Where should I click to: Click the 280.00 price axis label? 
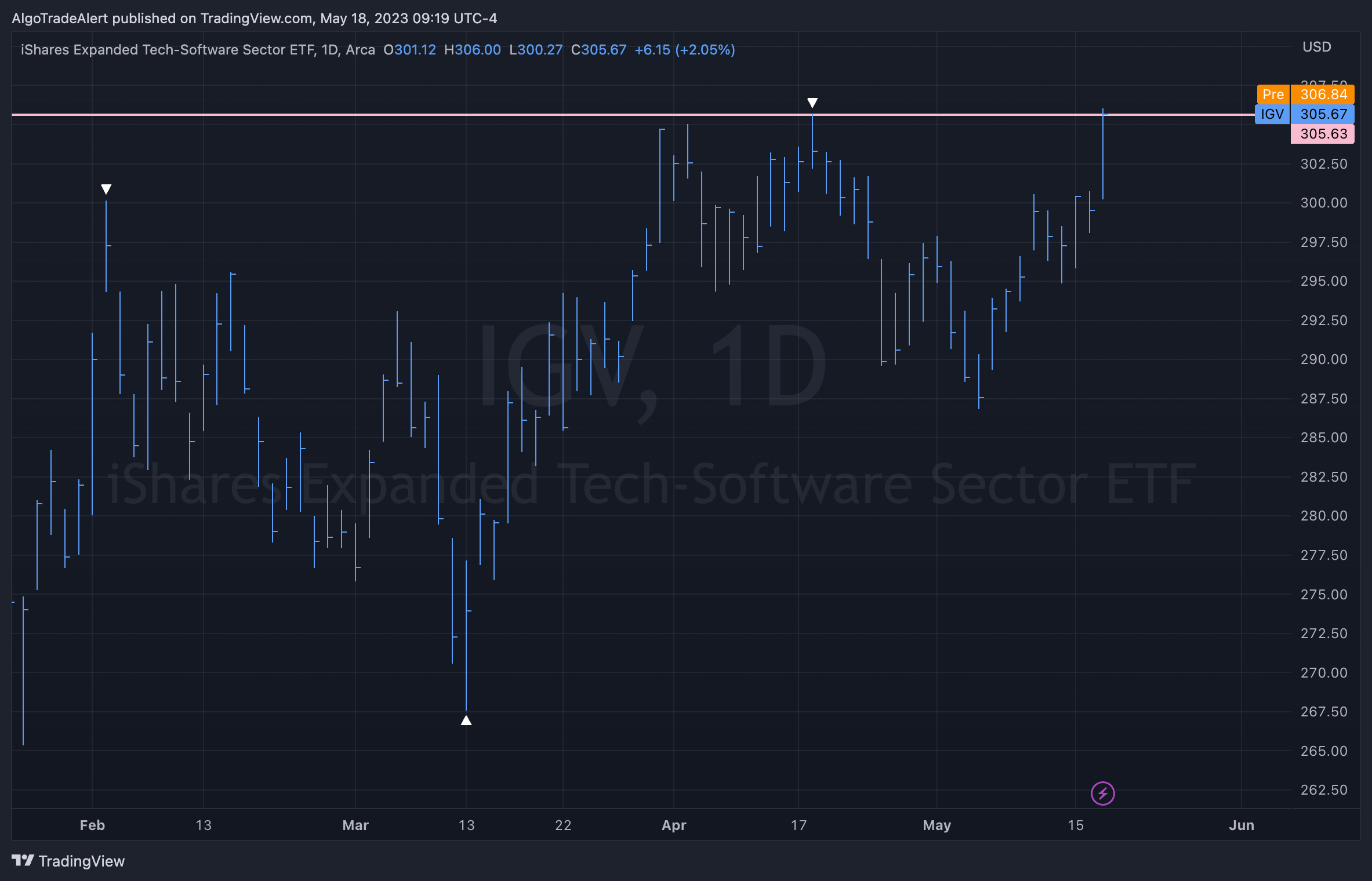(1324, 515)
